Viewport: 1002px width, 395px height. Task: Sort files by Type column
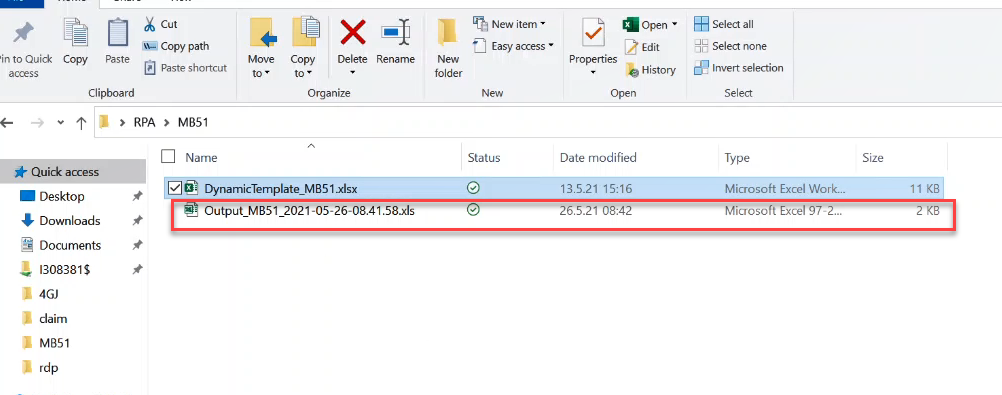[x=737, y=157]
